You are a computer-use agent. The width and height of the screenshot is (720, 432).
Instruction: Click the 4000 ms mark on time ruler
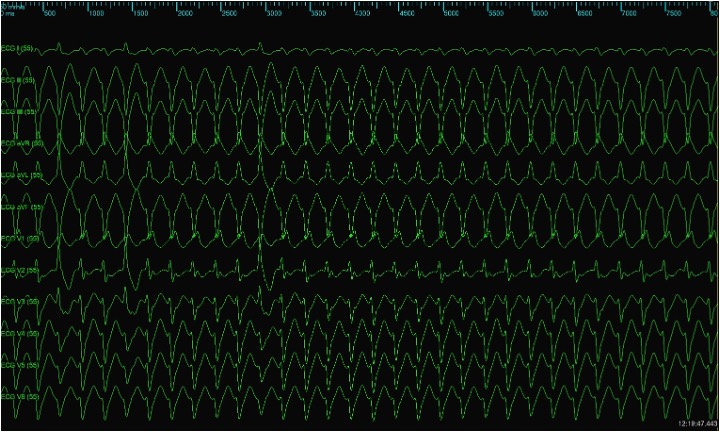point(362,13)
